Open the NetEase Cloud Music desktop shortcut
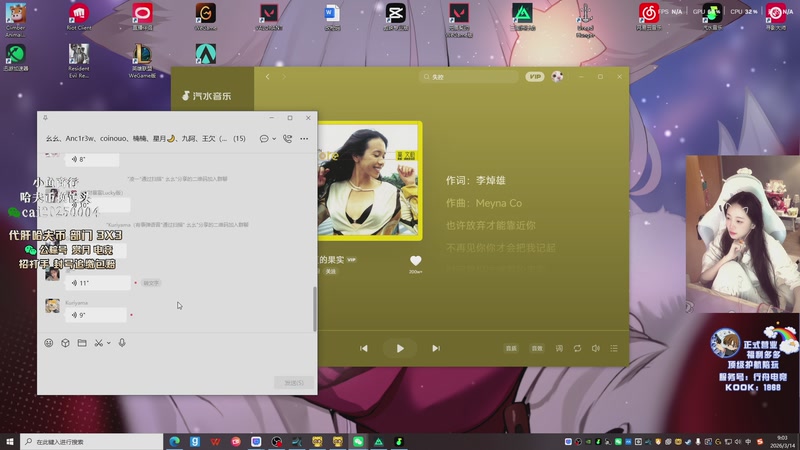Screen dimensions: 800x450 pyautogui.click(x=649, y=17)
